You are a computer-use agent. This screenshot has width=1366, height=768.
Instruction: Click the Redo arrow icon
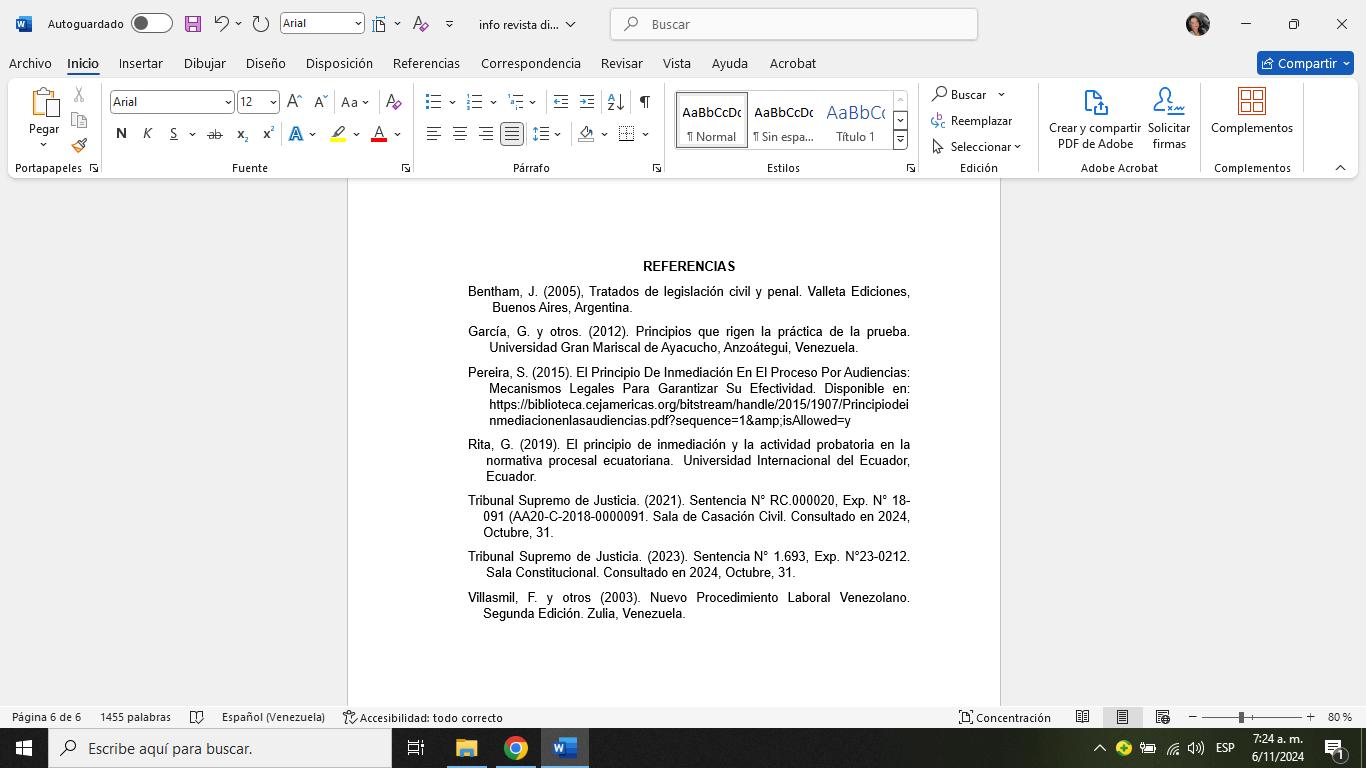coord(261,24)
